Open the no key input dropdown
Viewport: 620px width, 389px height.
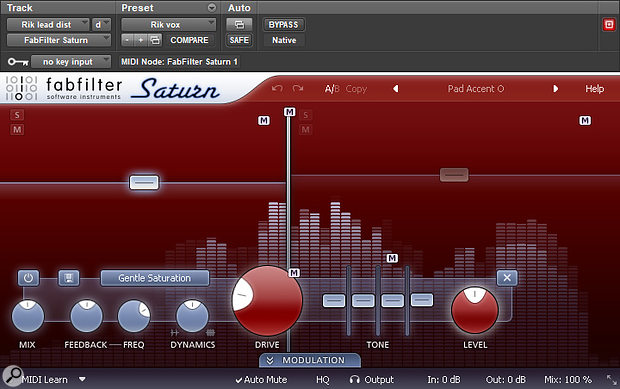click(71, 62)
